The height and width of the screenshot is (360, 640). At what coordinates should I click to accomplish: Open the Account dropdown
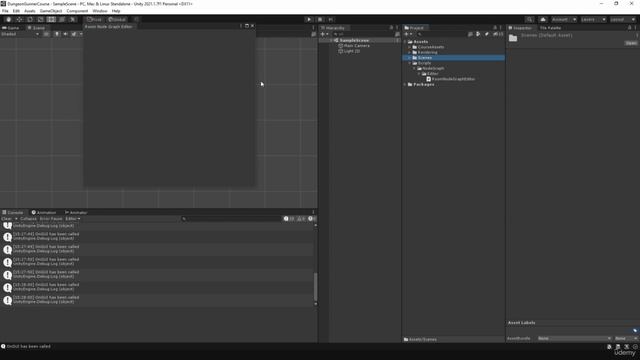pyautogui.click(x=564, y=20)
